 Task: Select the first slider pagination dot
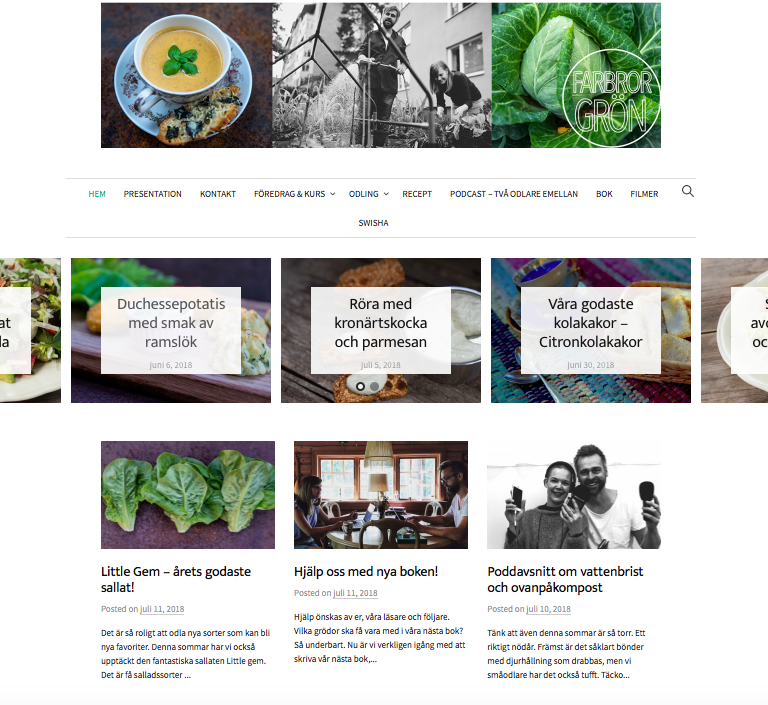pyautogui.click(x=360, y=387)
